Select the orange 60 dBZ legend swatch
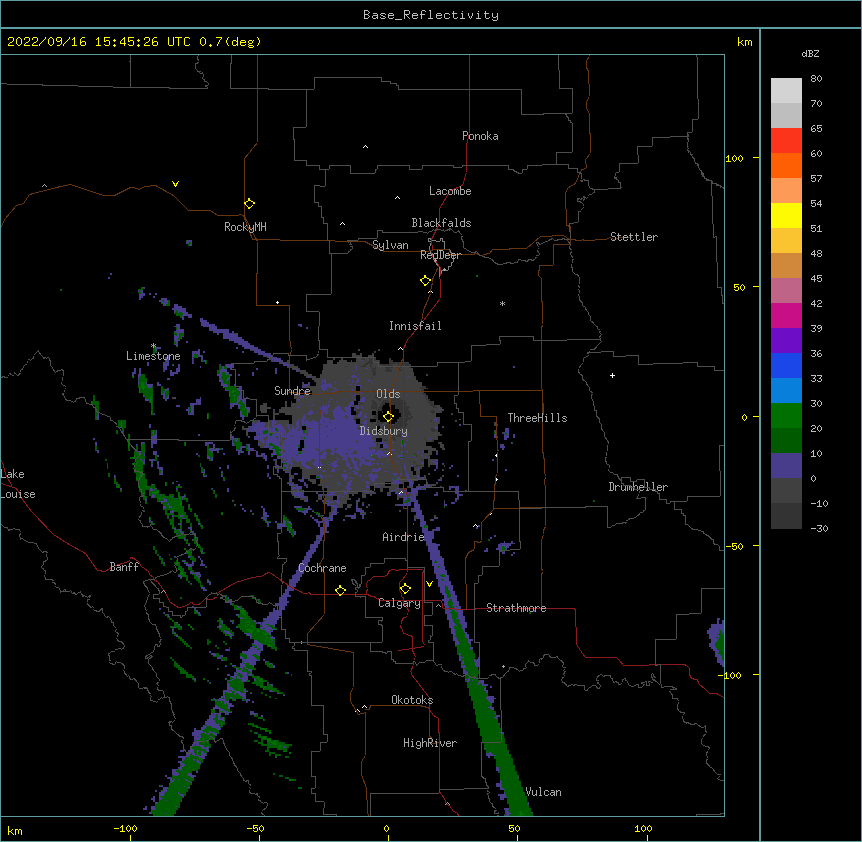 (x=786, y=165)
